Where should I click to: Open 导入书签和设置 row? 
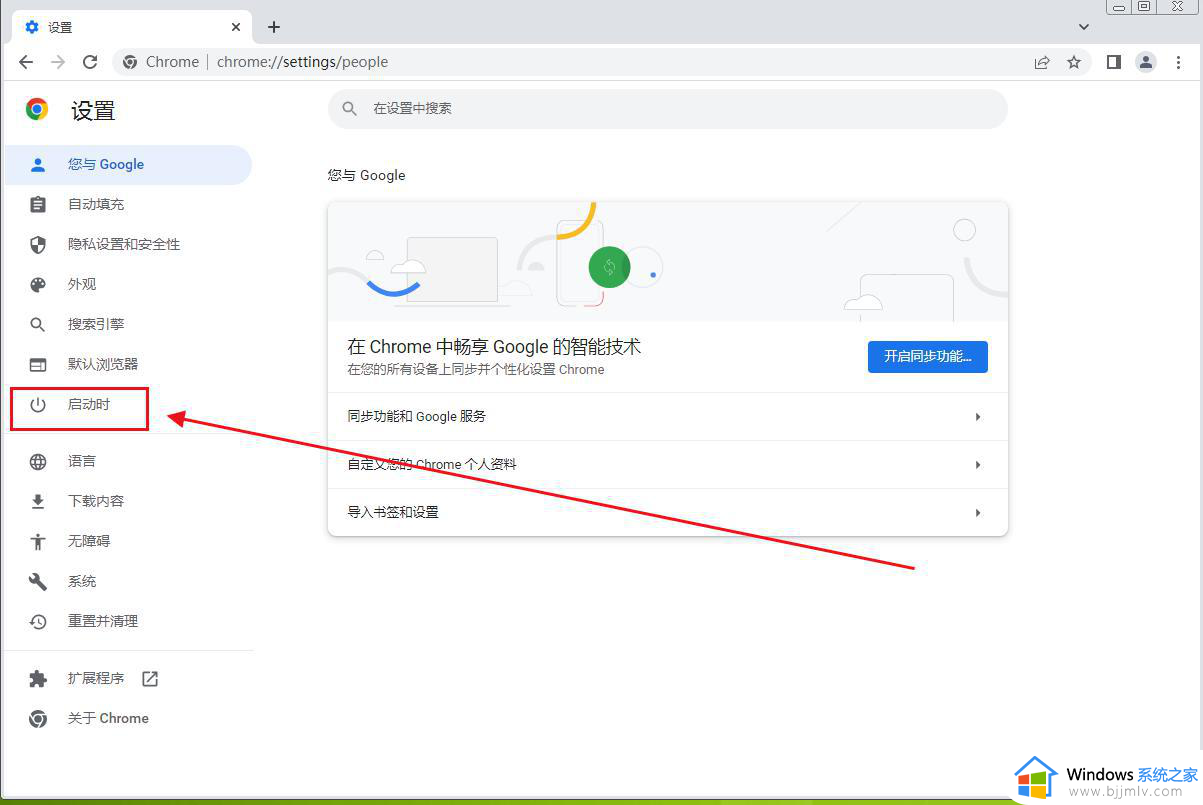[x=668, y=513]
